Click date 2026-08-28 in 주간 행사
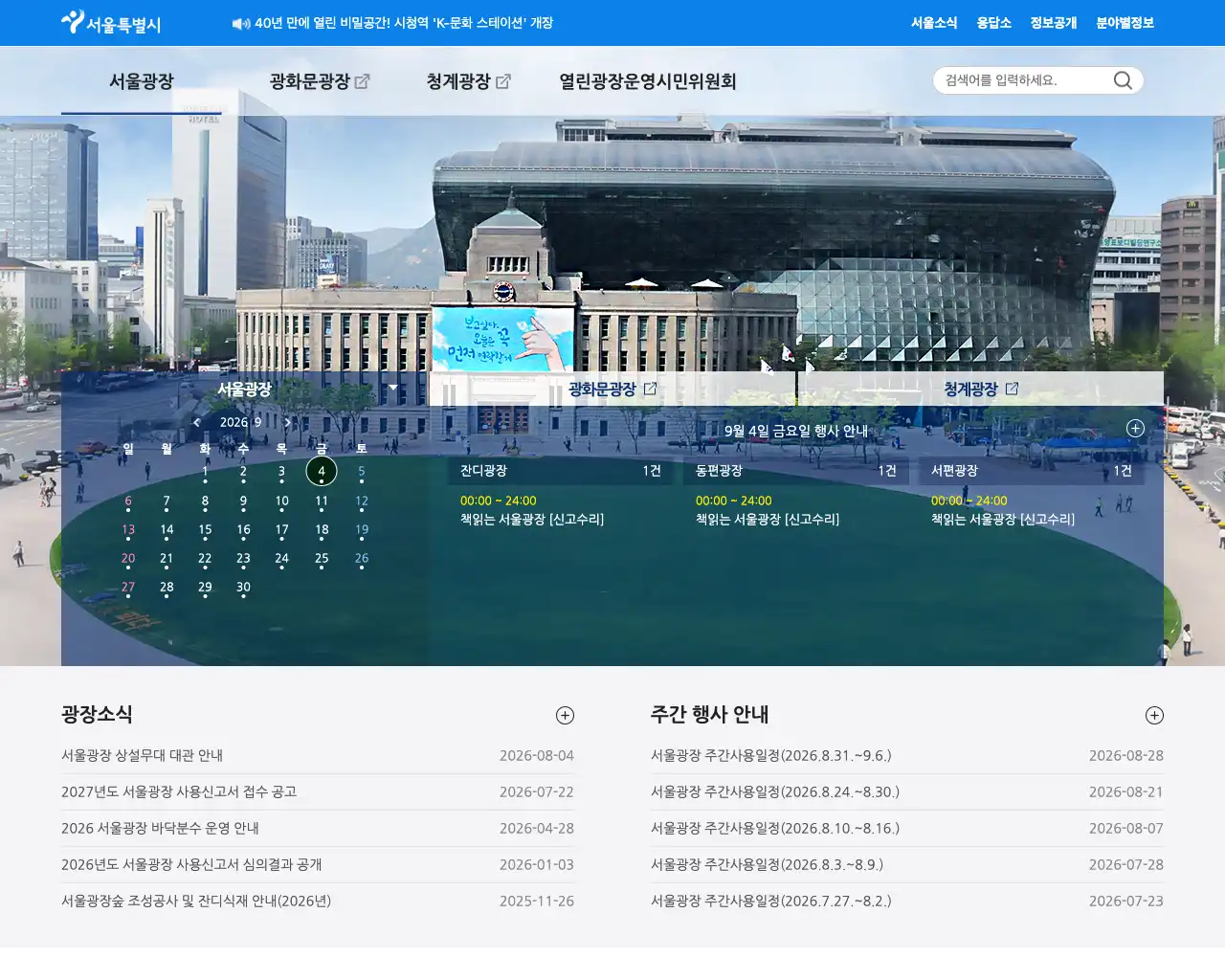This screenshot has height=980, width=1225. click(1126, 755)
